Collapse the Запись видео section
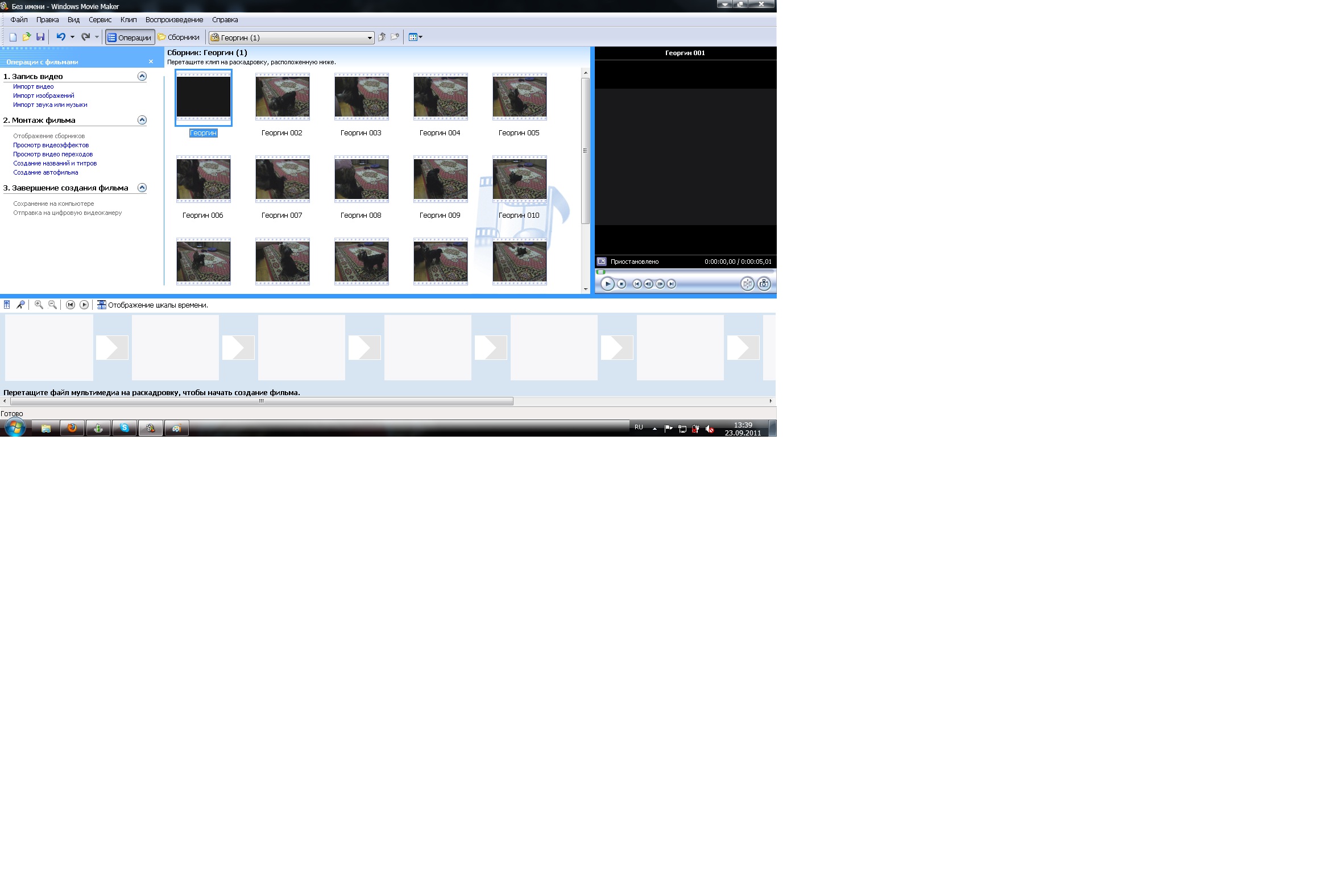The width and height of the screenshot is (1342, 896). point(142,77)
